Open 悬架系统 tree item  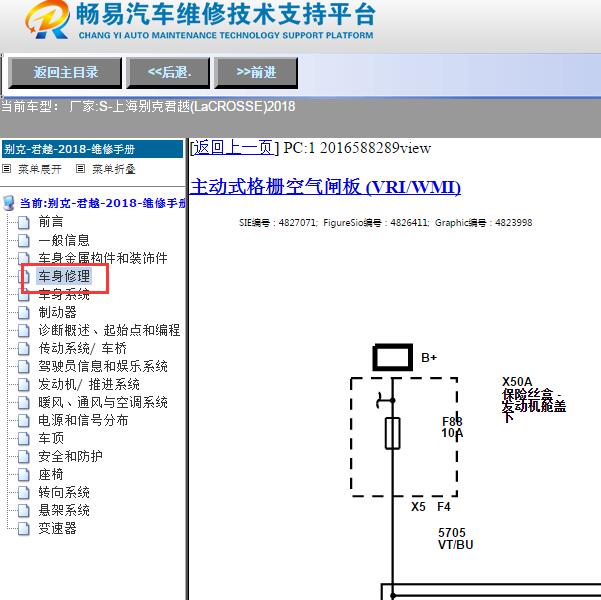64,510
